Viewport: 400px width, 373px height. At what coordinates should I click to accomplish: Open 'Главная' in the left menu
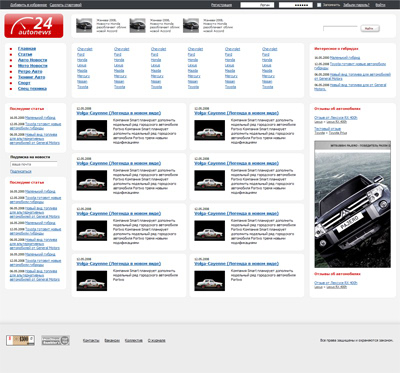[x=27, y=49]
